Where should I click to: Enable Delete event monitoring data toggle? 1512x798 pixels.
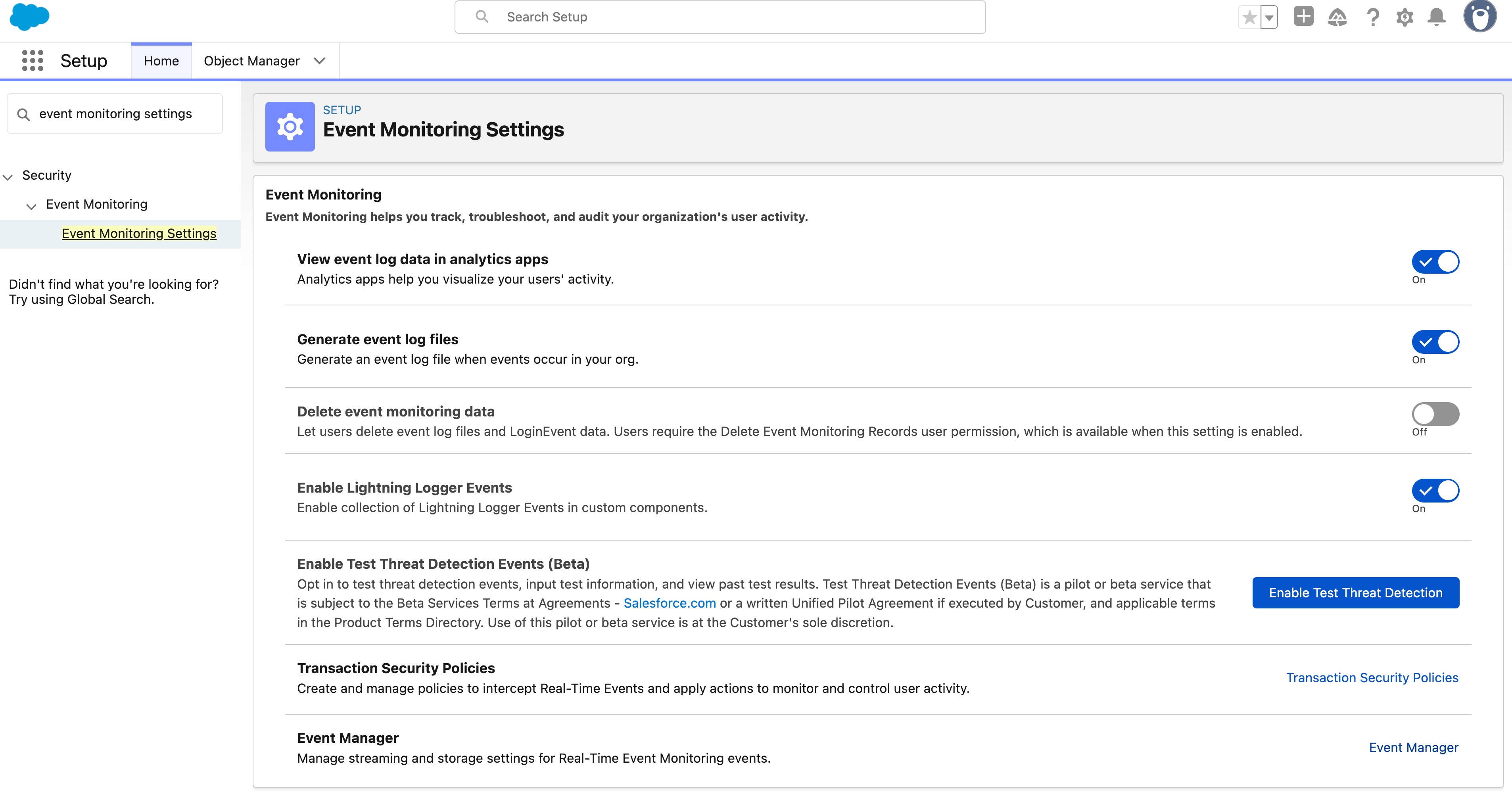1435,414
